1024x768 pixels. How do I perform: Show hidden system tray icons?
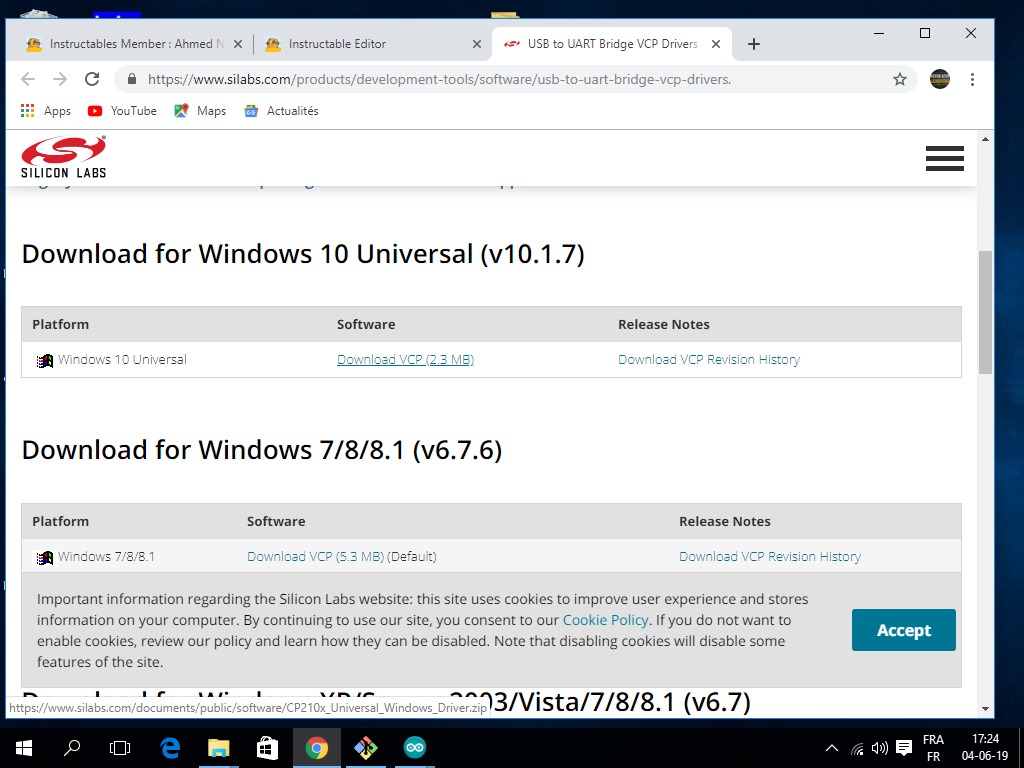pyautogui.click(x=831, y=748)
